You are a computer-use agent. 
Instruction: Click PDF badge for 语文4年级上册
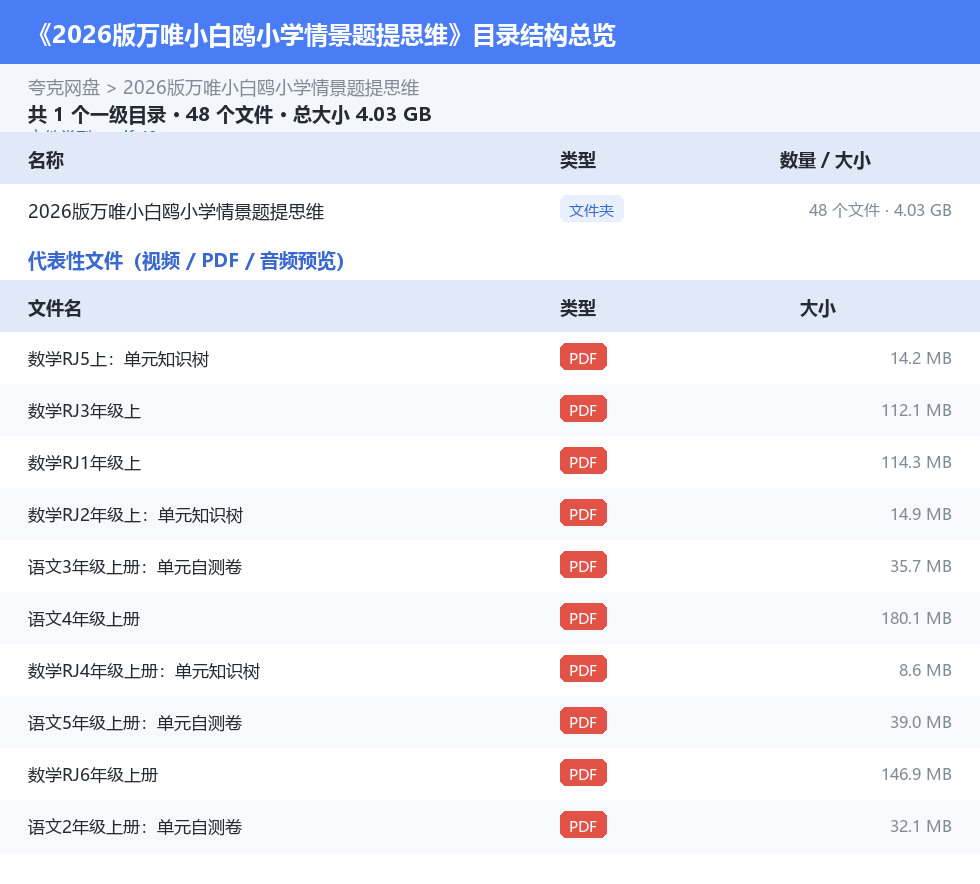pyautogui.click(x=583, y=617)
